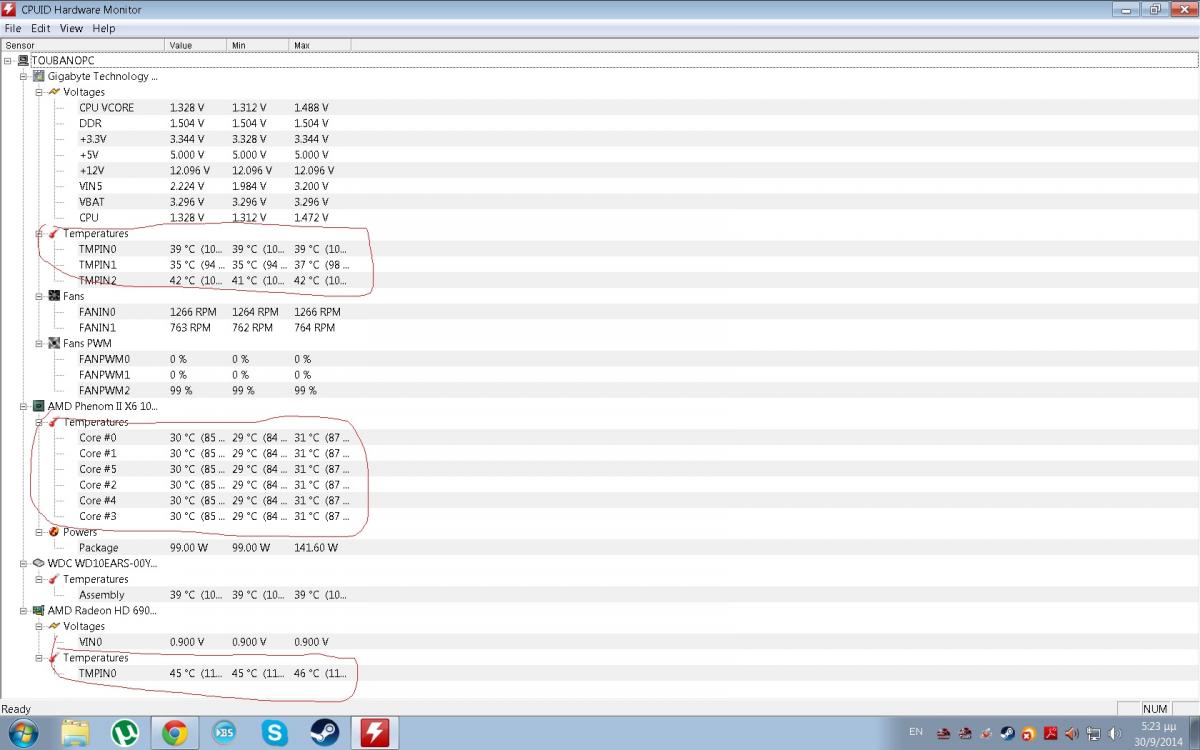Image resolution: width=1200 pixels, height=750 pixels.
Task: Collapse the TOUBANOPC root node
Action: [x=8, y=61]
